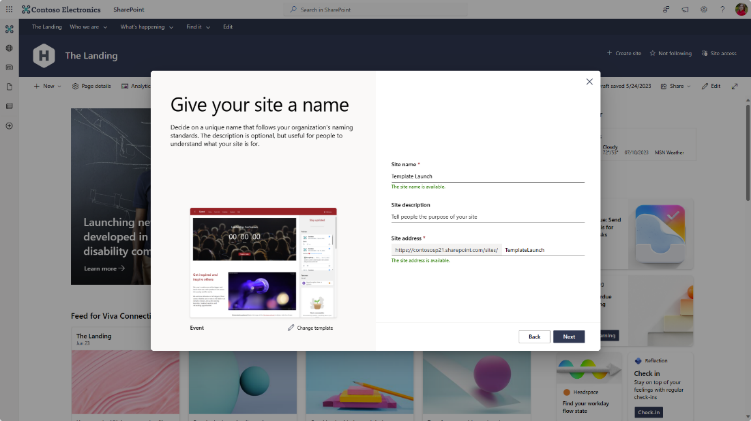Click the Next button
The height and width of the screenshot is (421, 751).
569,337
